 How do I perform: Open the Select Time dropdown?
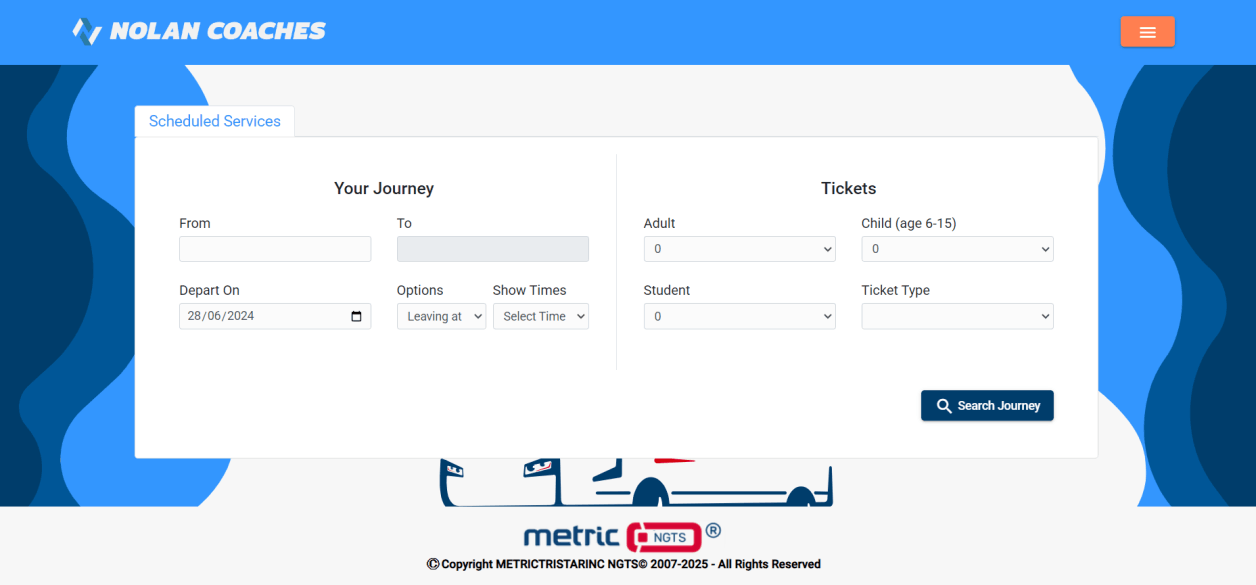coord(541,316)
